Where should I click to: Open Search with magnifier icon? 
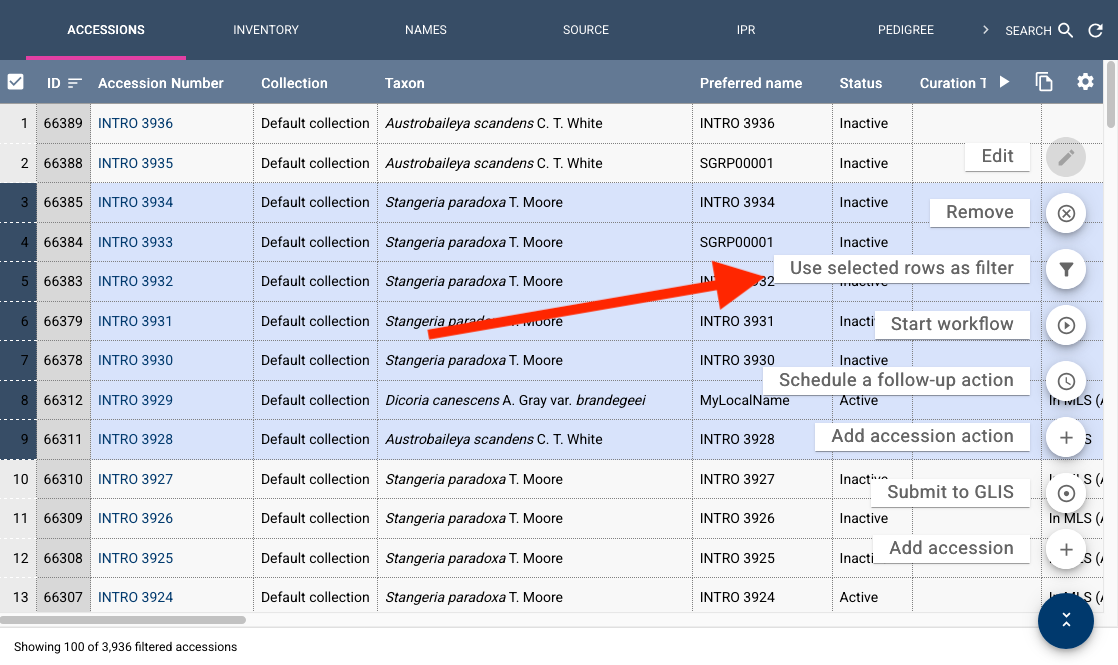point(1039,30)
